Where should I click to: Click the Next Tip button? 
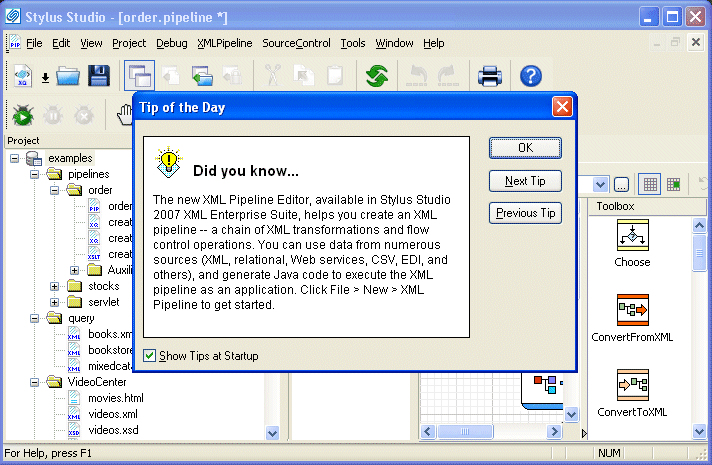[x=525, y=181]
